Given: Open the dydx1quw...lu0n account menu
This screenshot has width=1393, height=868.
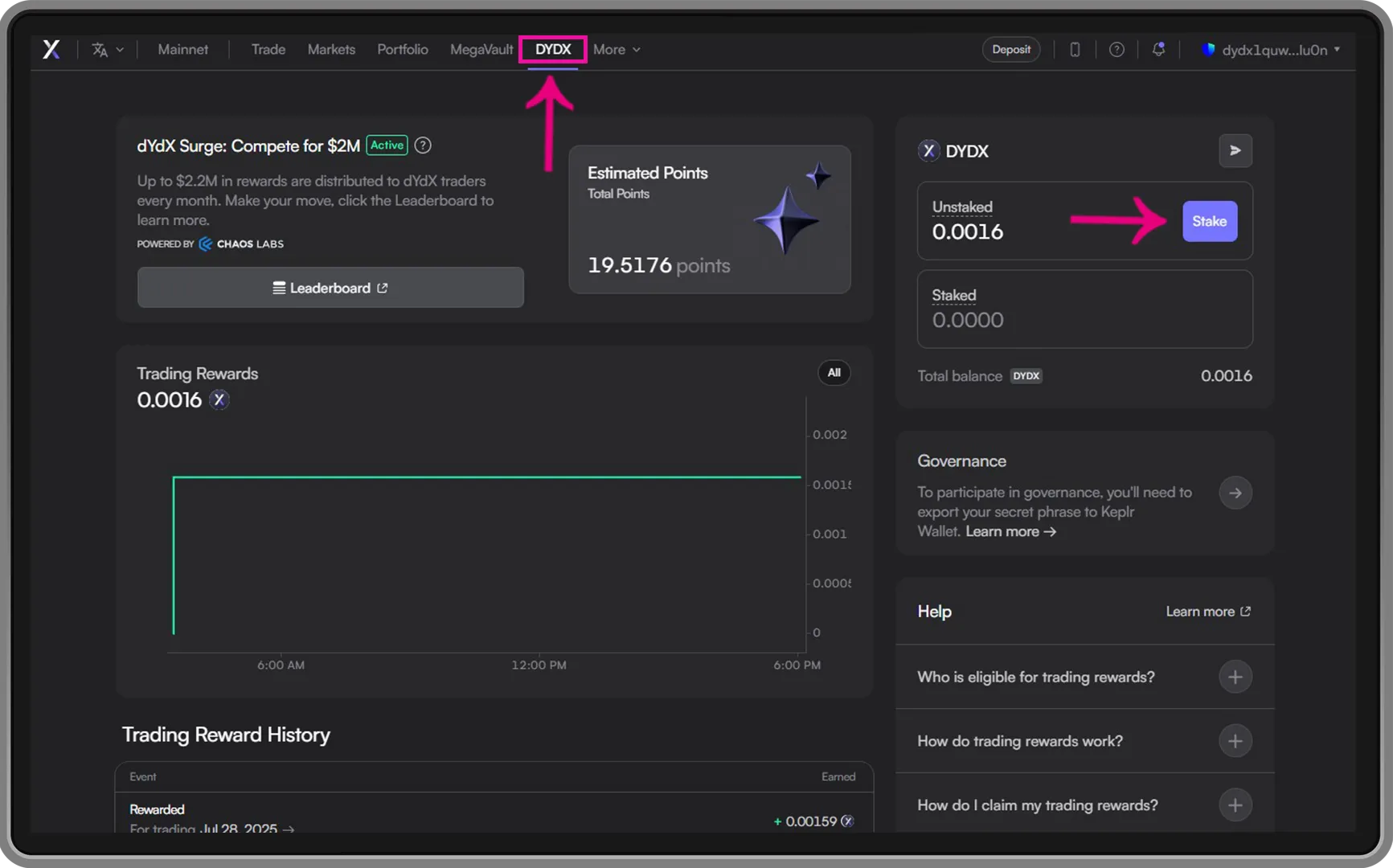Looking at the screenshot, I should pos(1271,50).
